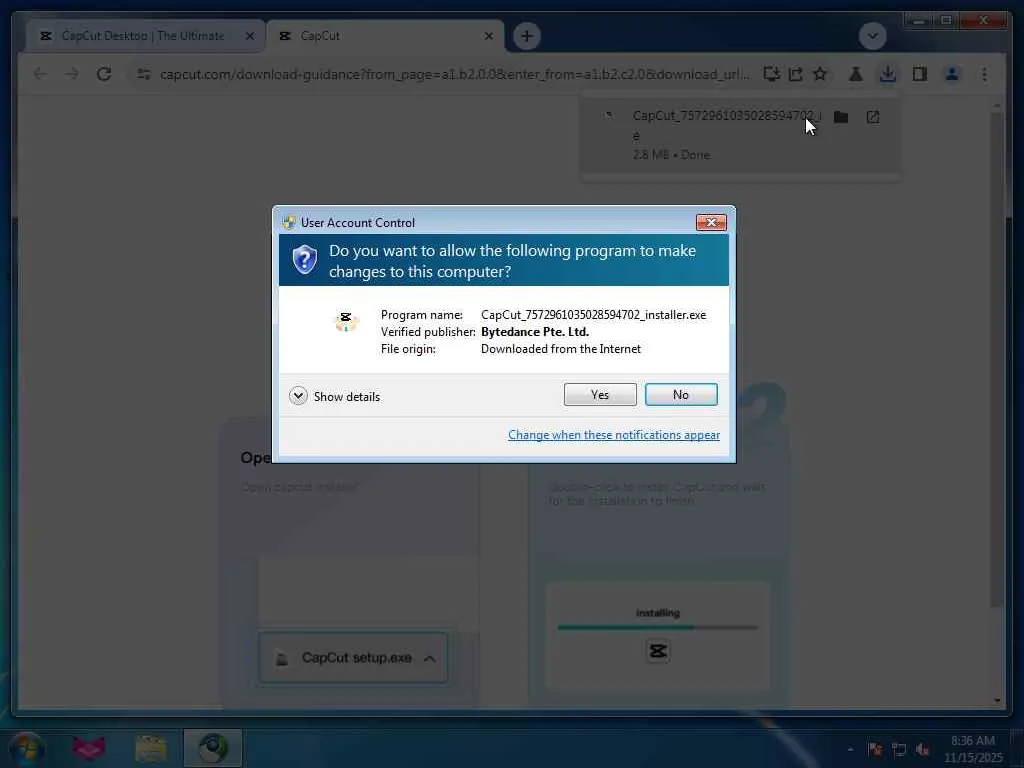
Task: Click No in User Account Control dialog
Action: pos(680,394)
